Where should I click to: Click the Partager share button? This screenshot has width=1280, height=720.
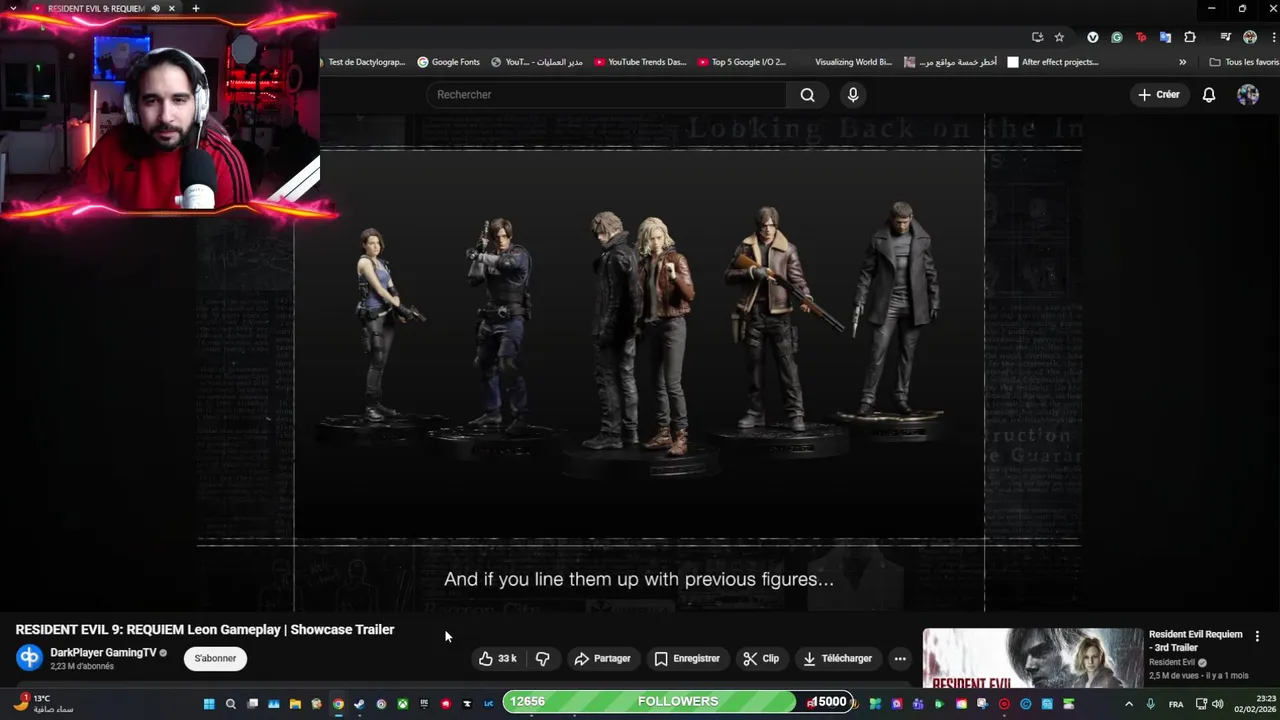(602, 658)
